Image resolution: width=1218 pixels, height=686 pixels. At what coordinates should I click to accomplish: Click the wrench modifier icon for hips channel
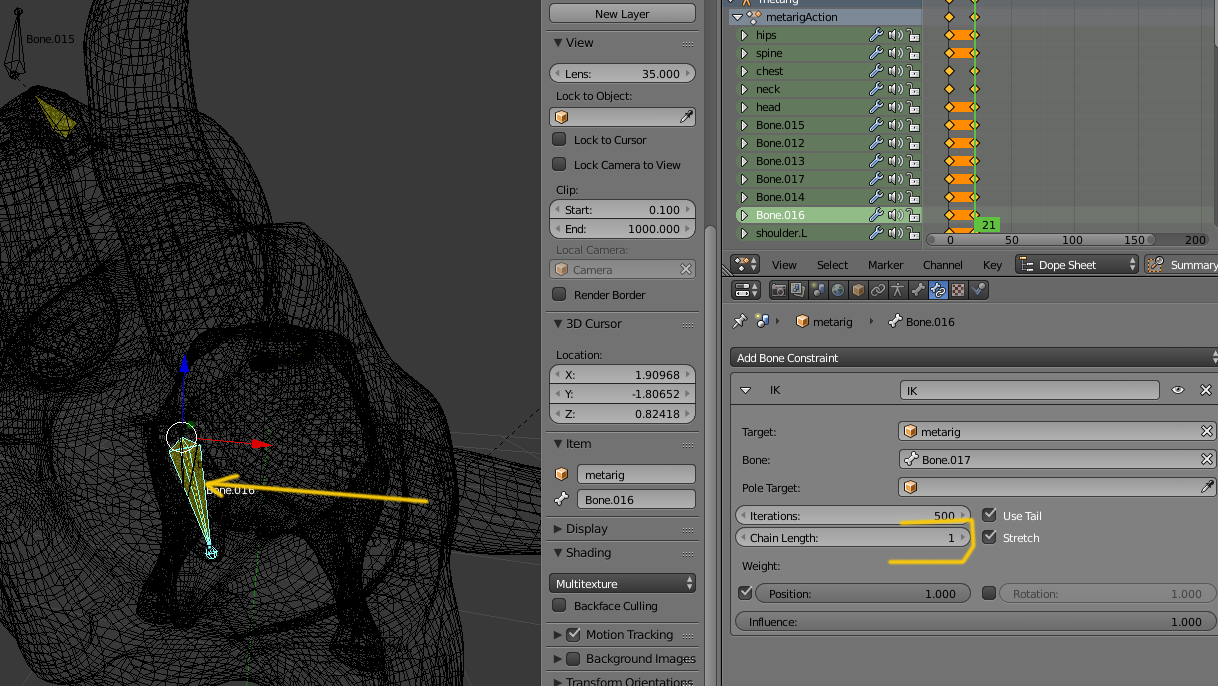coord(876,35)
